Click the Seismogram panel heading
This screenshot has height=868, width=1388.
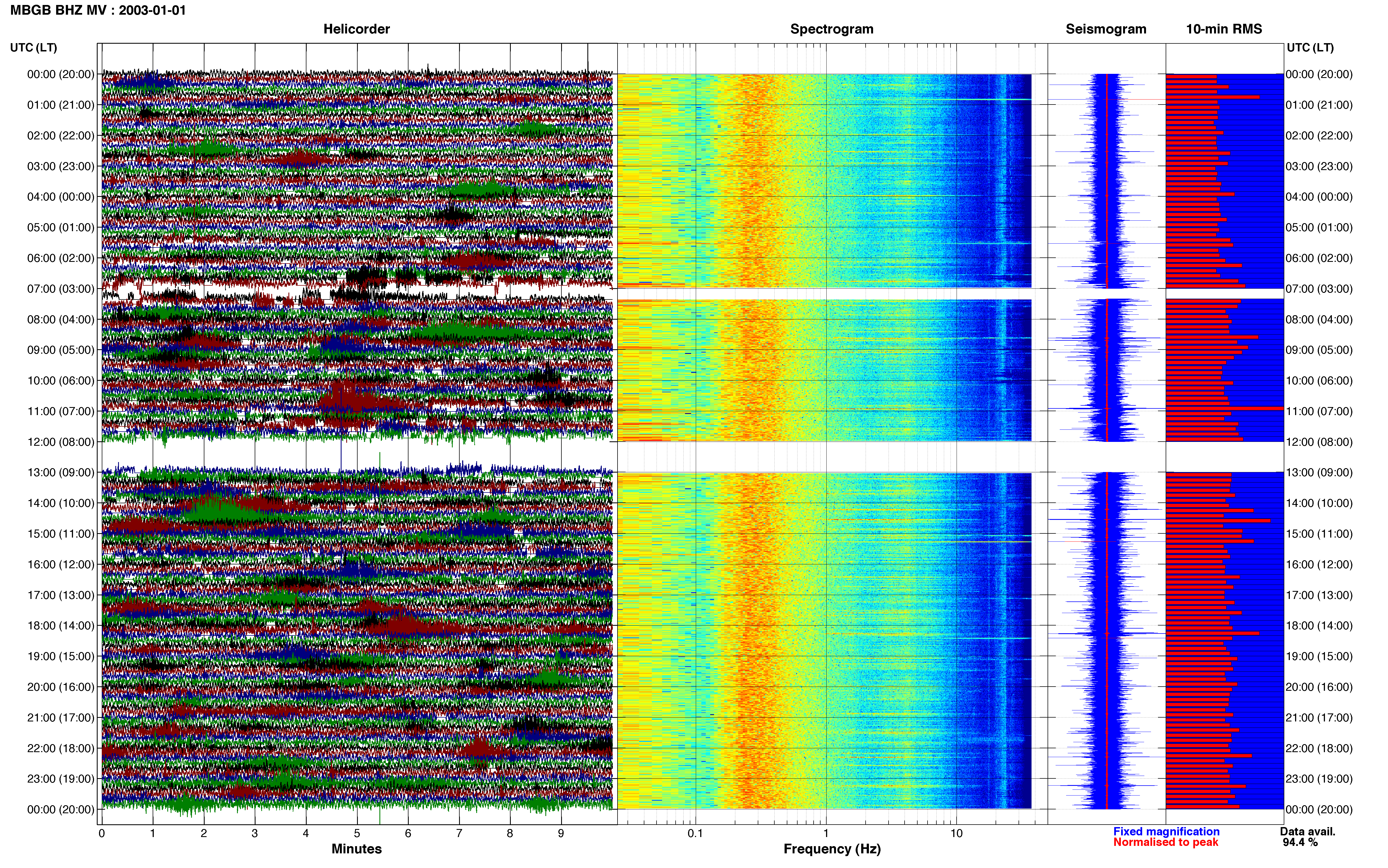tap(1106, 29)
